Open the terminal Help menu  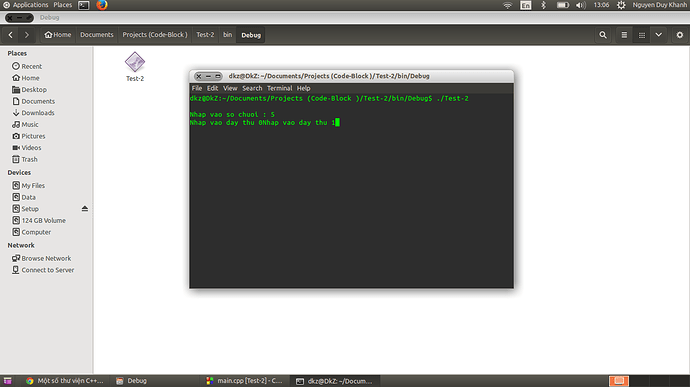(303, 88)
